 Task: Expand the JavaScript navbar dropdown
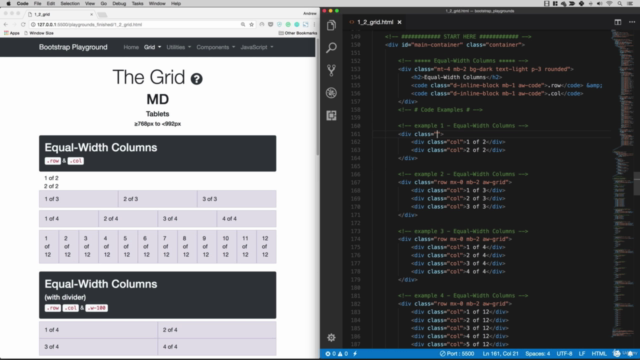pyautogui.click(x=257, y=47)
